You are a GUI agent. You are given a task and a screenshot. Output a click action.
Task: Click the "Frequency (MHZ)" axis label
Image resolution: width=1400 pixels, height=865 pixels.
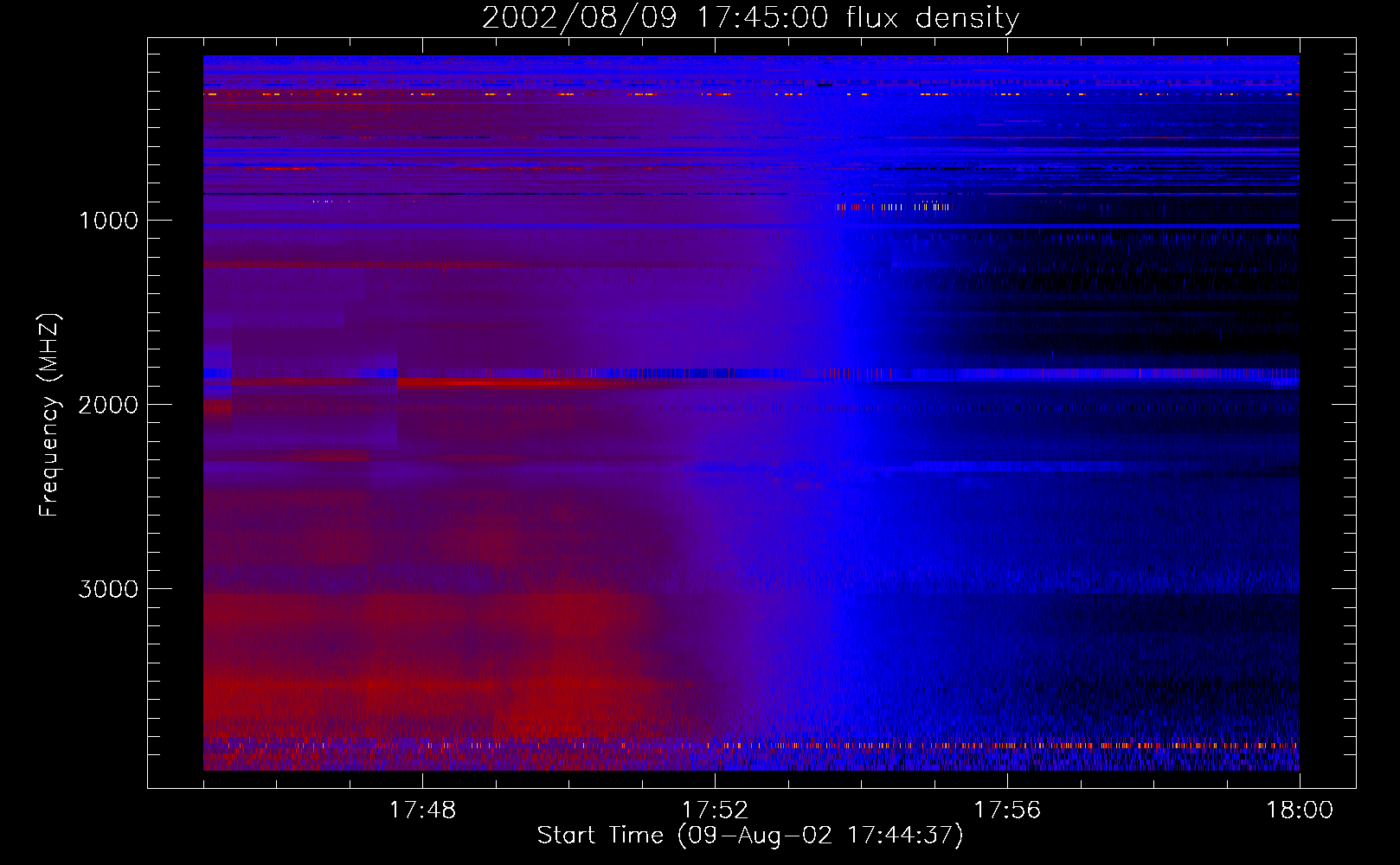point(49,414)
